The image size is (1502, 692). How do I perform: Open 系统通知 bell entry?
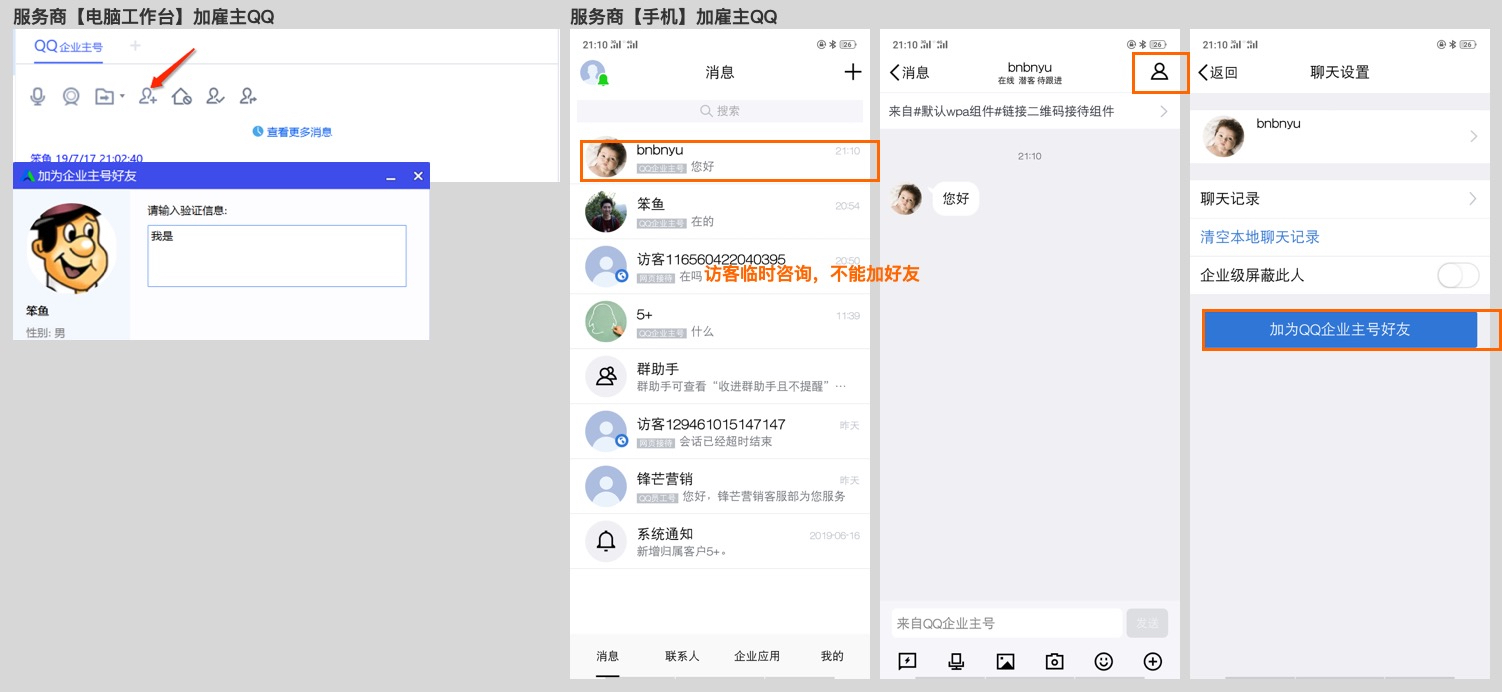point(720,542)
